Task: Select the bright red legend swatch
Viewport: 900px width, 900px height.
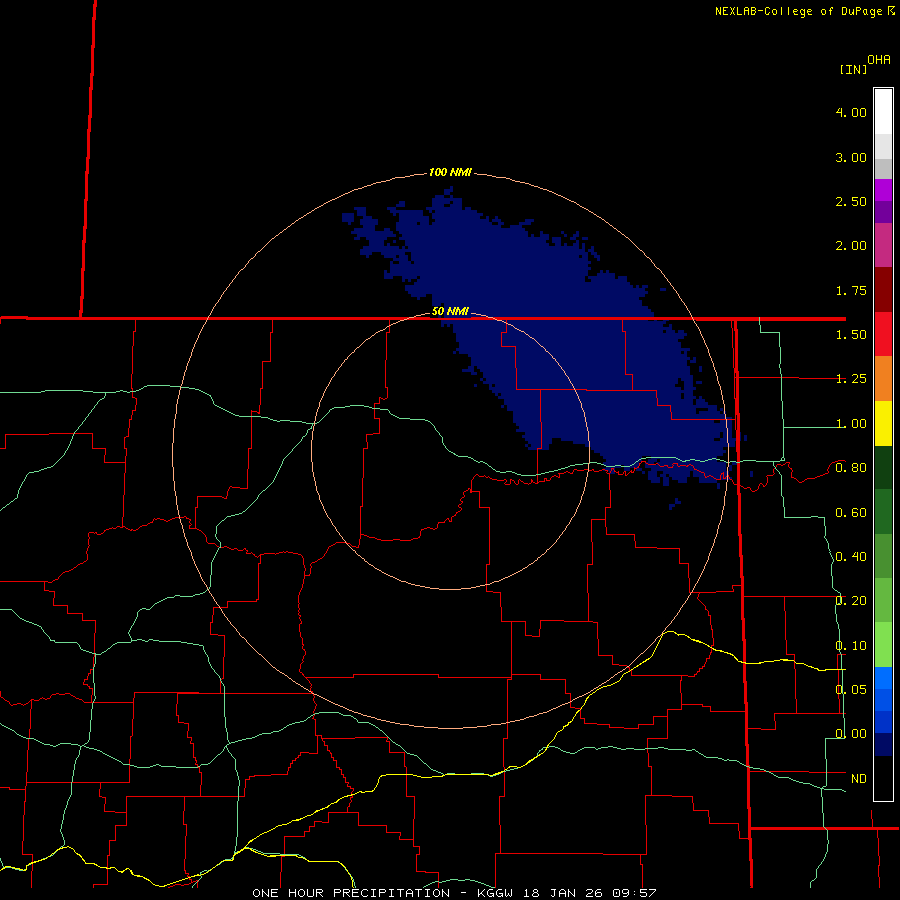Action: 883,333
